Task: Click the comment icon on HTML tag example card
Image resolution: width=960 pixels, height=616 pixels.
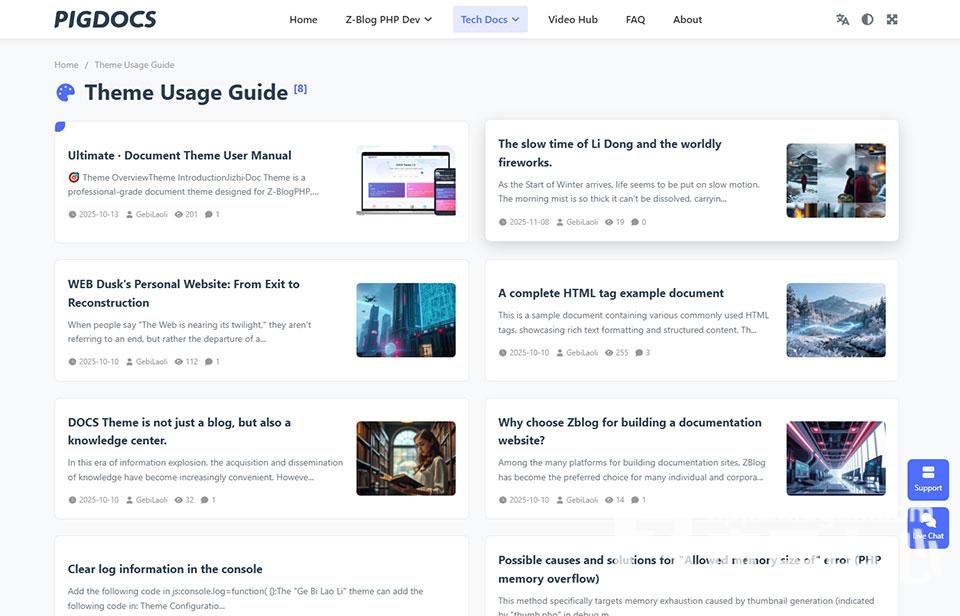Action: coord(638,352)
